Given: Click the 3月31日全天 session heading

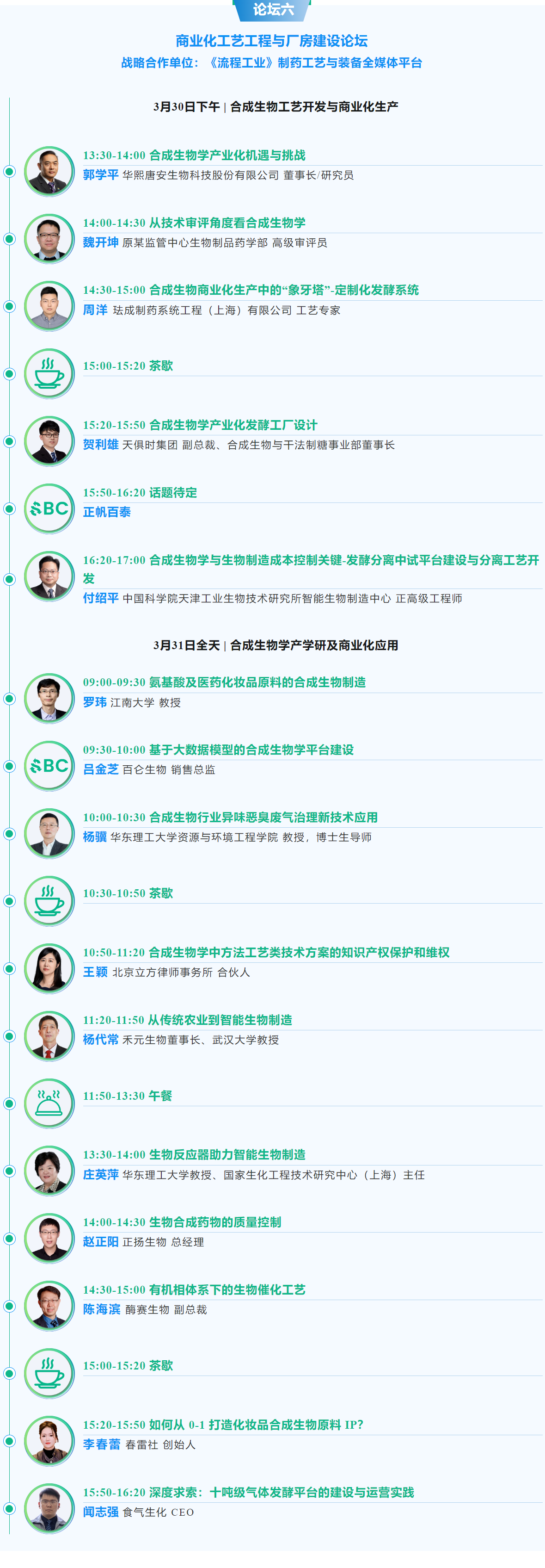Looking at the screenshot, I should point(276,645).
